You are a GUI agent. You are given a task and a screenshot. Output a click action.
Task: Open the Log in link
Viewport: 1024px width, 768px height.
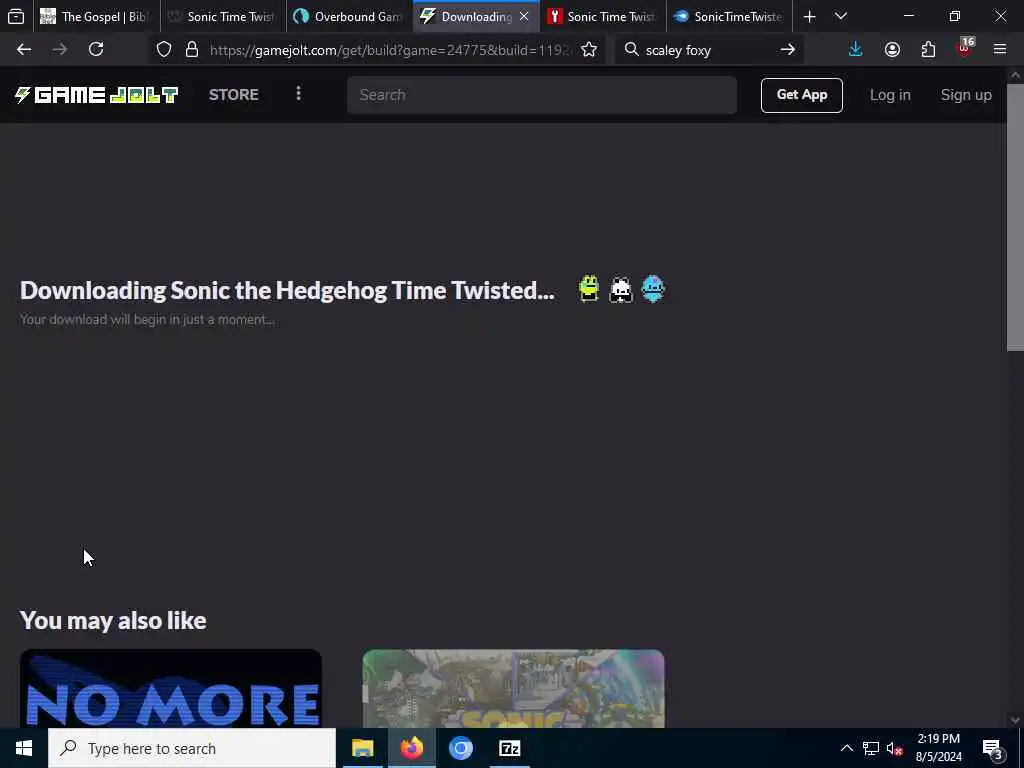[889, 95]
